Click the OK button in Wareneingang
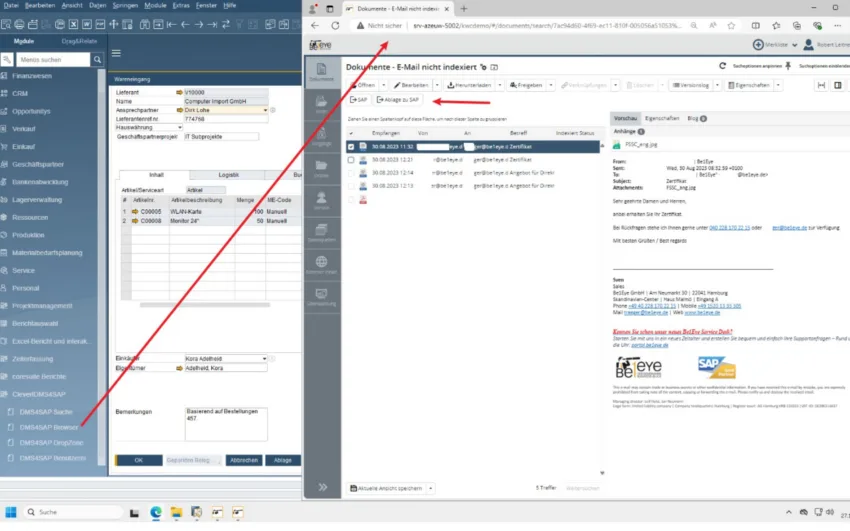This screenshot has height=531, width=850. (x=139, y=460)
